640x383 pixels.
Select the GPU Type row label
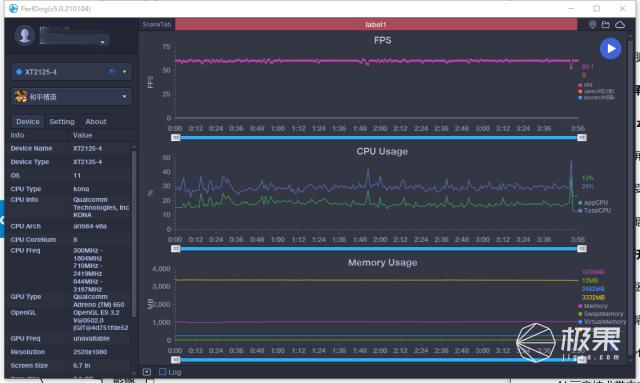[x=26, y=296]
